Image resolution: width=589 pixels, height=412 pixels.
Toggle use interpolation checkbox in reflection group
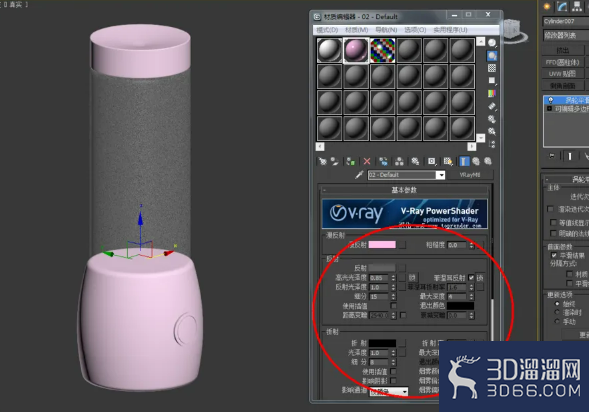393,306
